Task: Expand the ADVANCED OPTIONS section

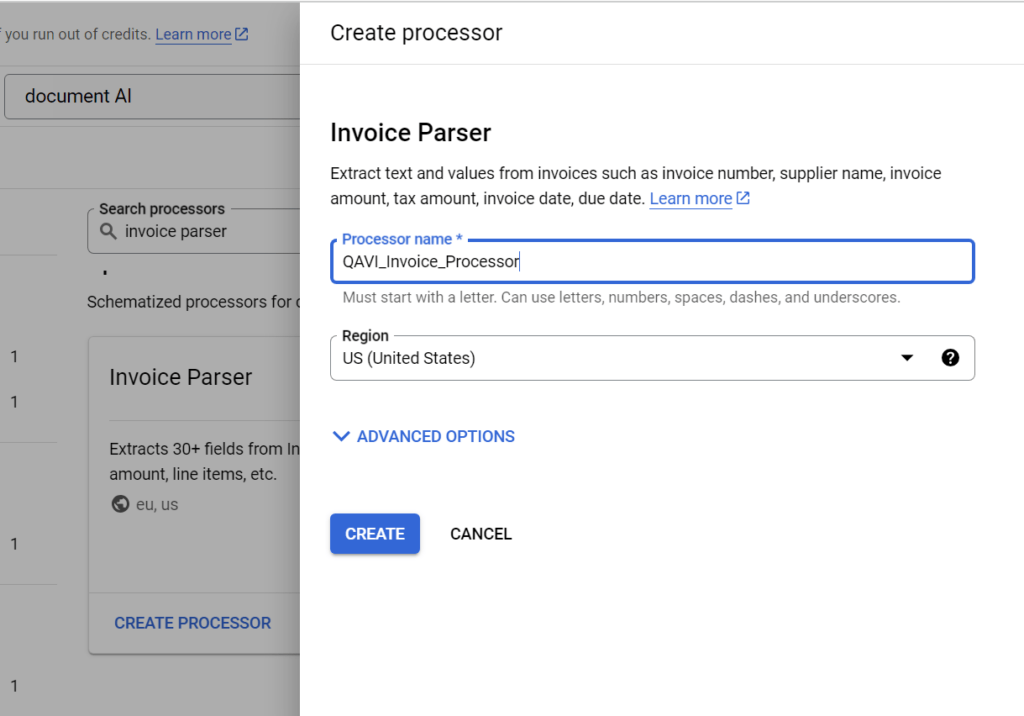Action: 435,436
